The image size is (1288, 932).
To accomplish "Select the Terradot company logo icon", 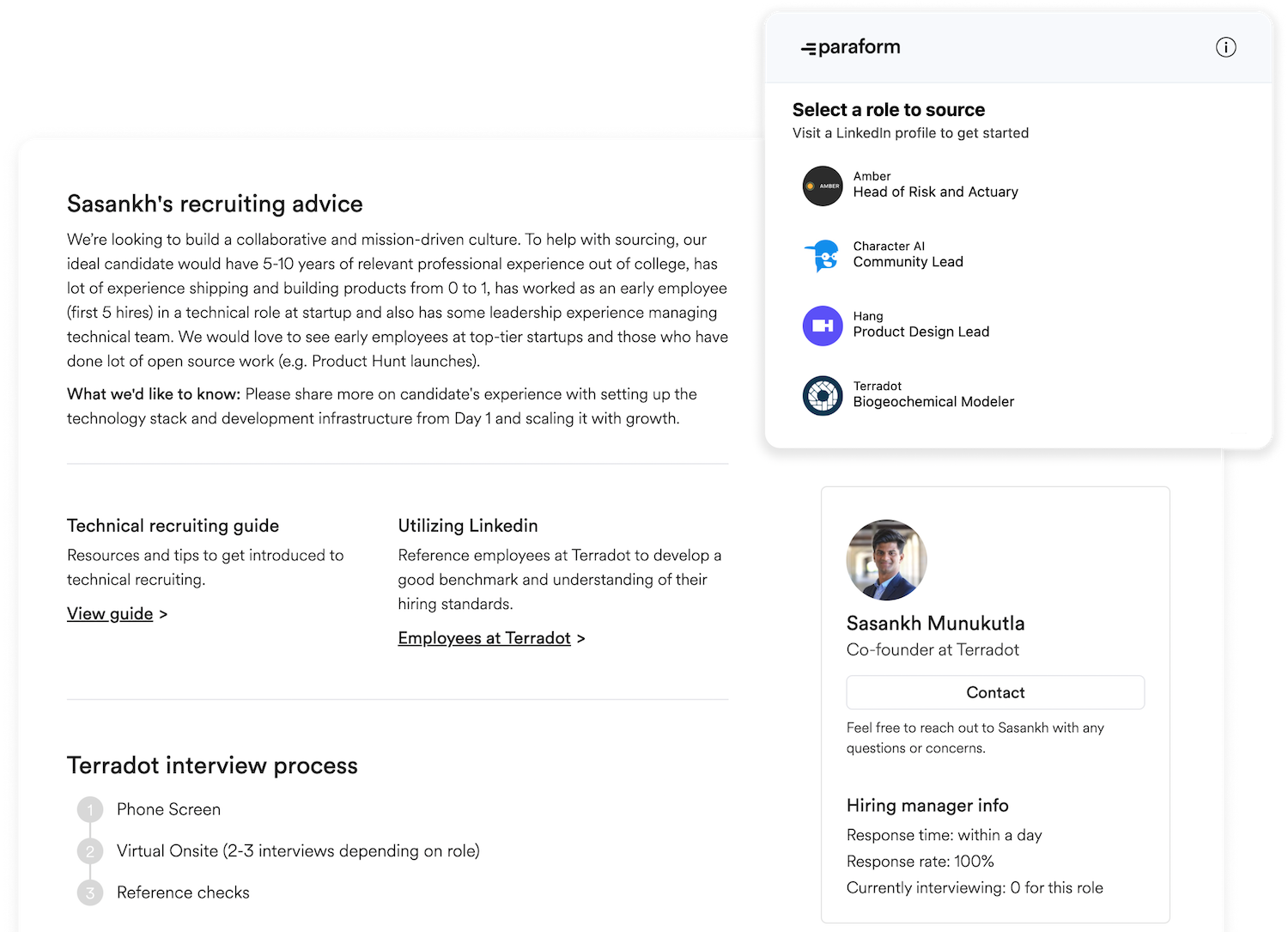I will 823,396.
